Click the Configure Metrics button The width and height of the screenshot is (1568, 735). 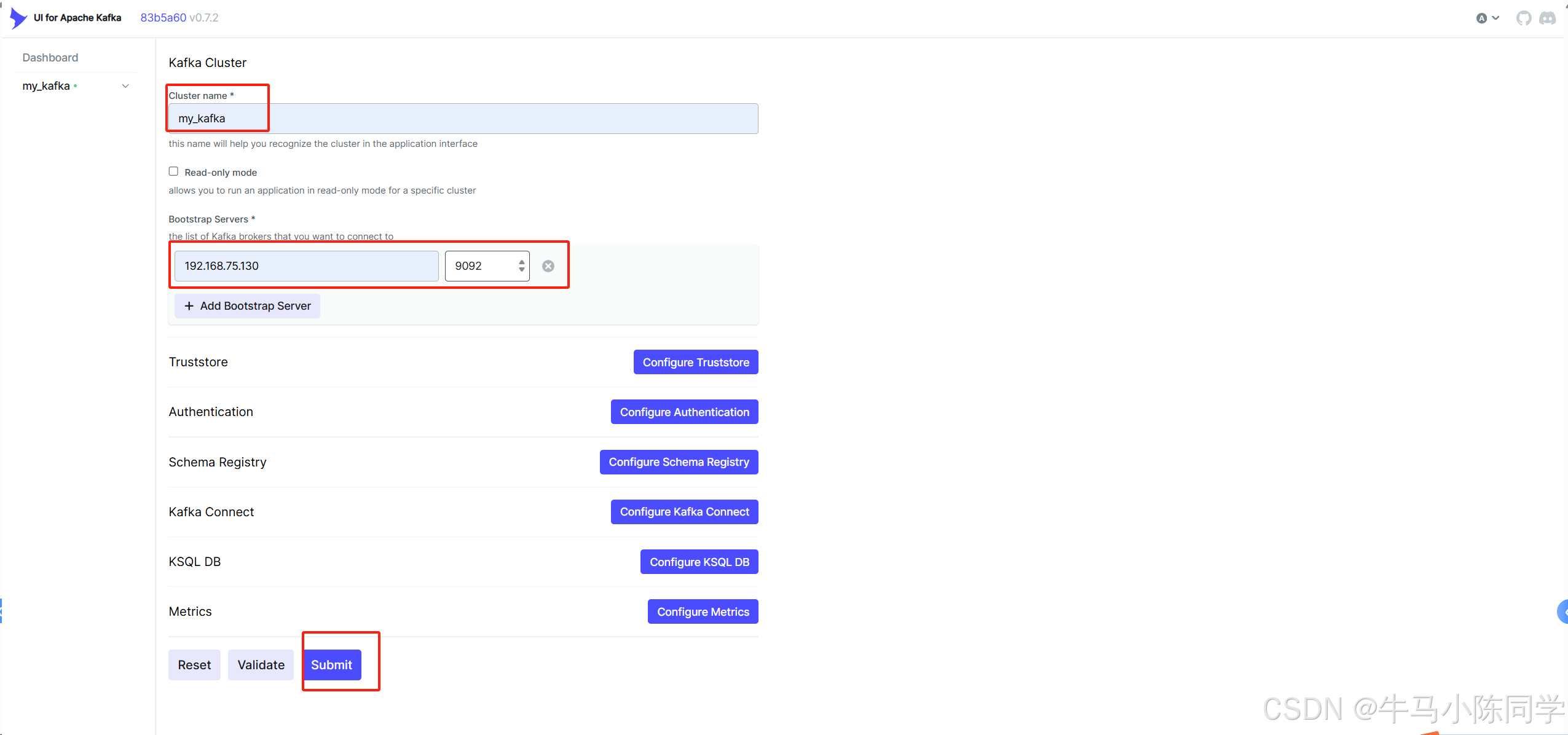pos(703,611)
